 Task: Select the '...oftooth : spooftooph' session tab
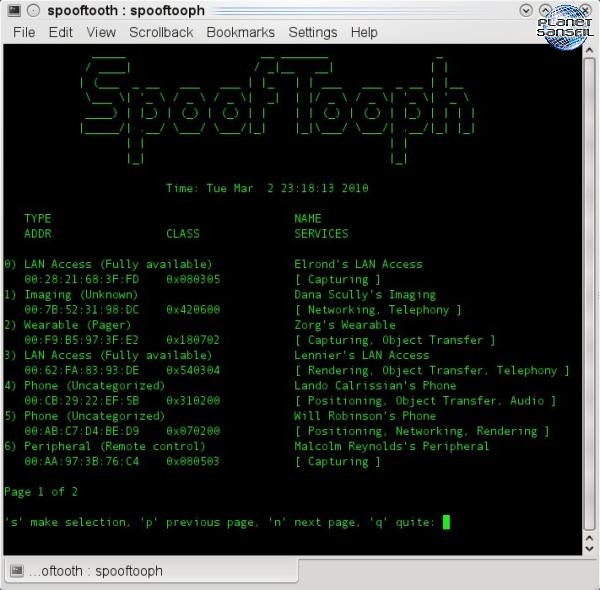pos(95,571)
